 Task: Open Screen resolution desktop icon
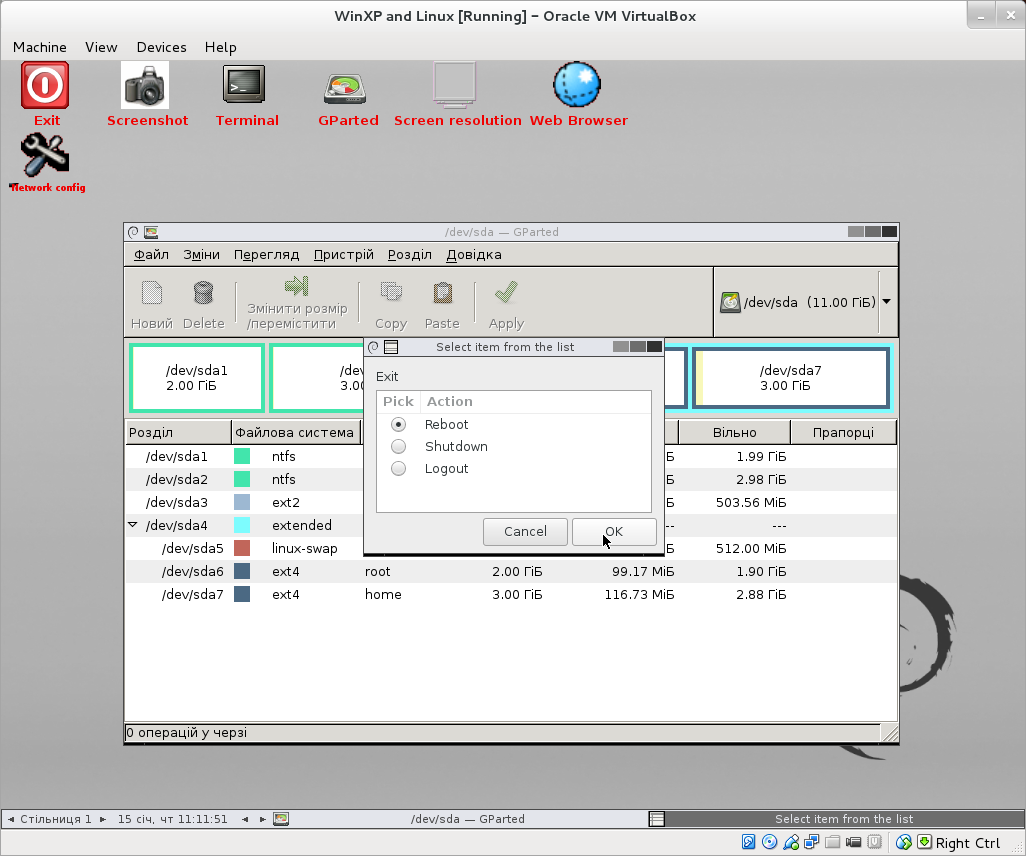pos(455,86)
